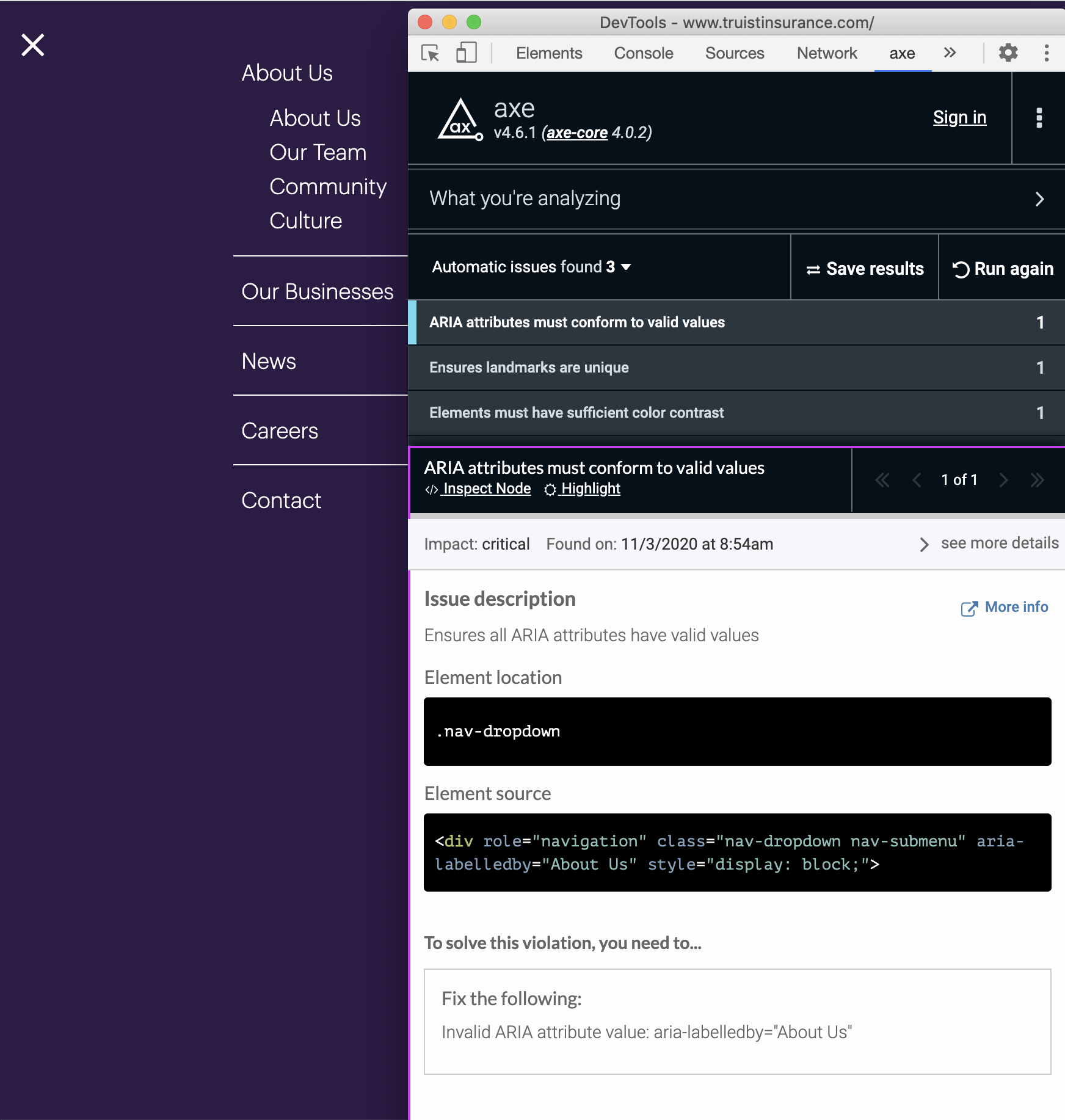The height and width of the screenshot is (1120, 1065).
Task: Close the navigation menu with the X icon
Action: [x=33, y=45]
